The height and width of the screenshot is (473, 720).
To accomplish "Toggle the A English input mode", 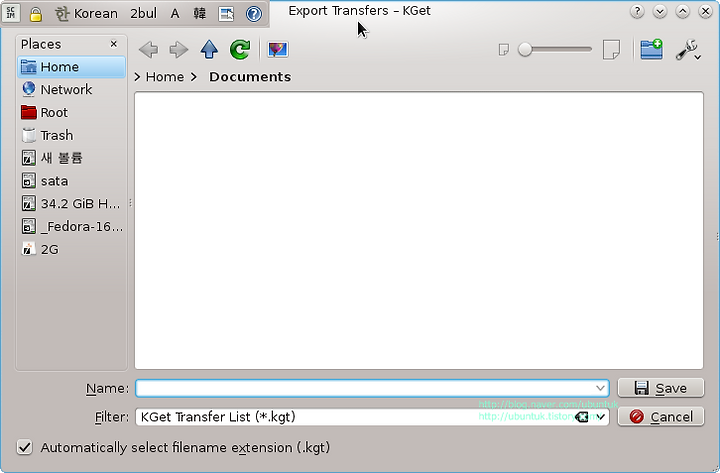I will pyautogui.click(x=174, y=14).
